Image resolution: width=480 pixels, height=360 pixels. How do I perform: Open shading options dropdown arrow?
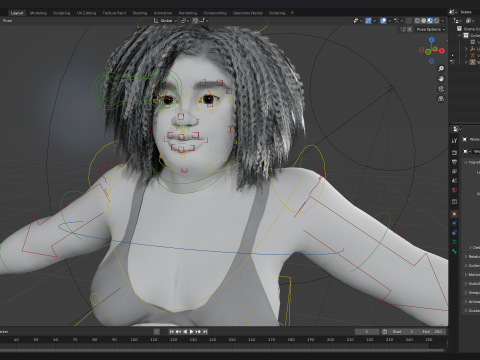coord(443,21)
